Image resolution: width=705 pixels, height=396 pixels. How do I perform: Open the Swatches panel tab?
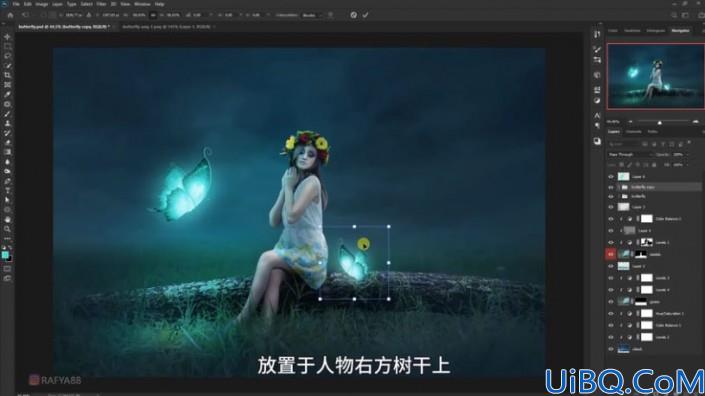tap(632, 31)
